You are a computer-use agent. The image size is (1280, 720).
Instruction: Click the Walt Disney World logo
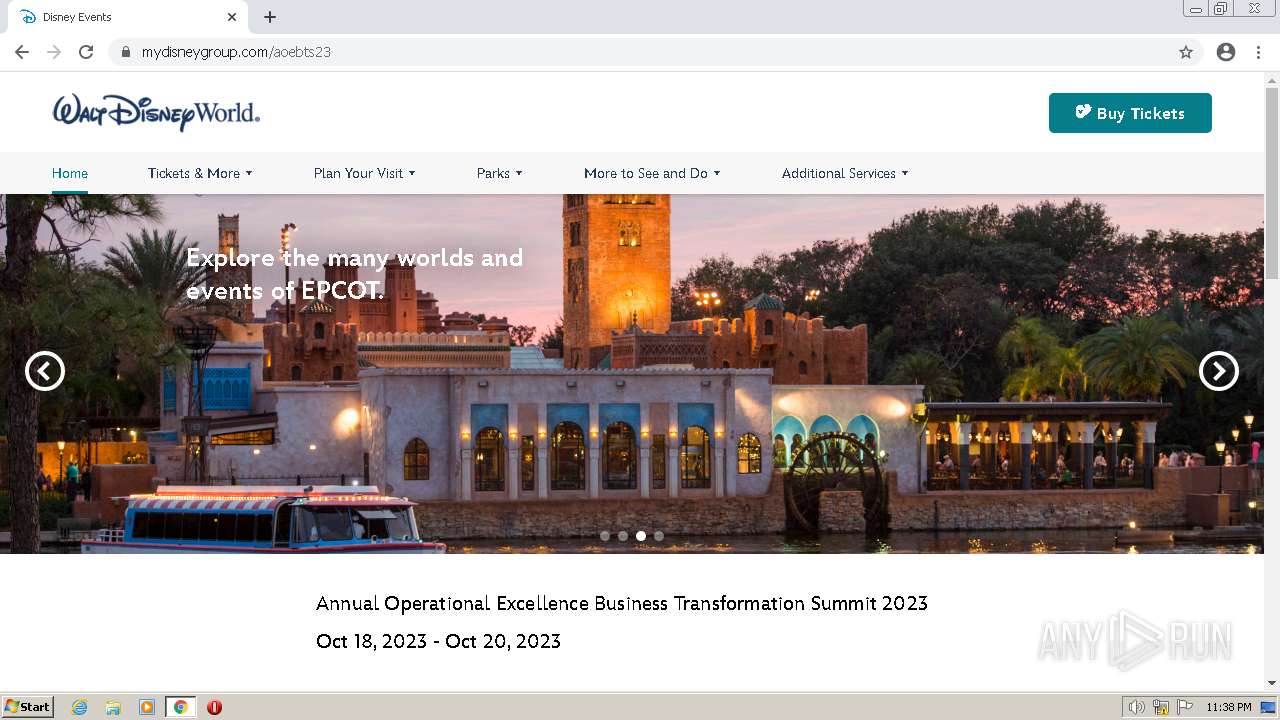coord(157,112)
